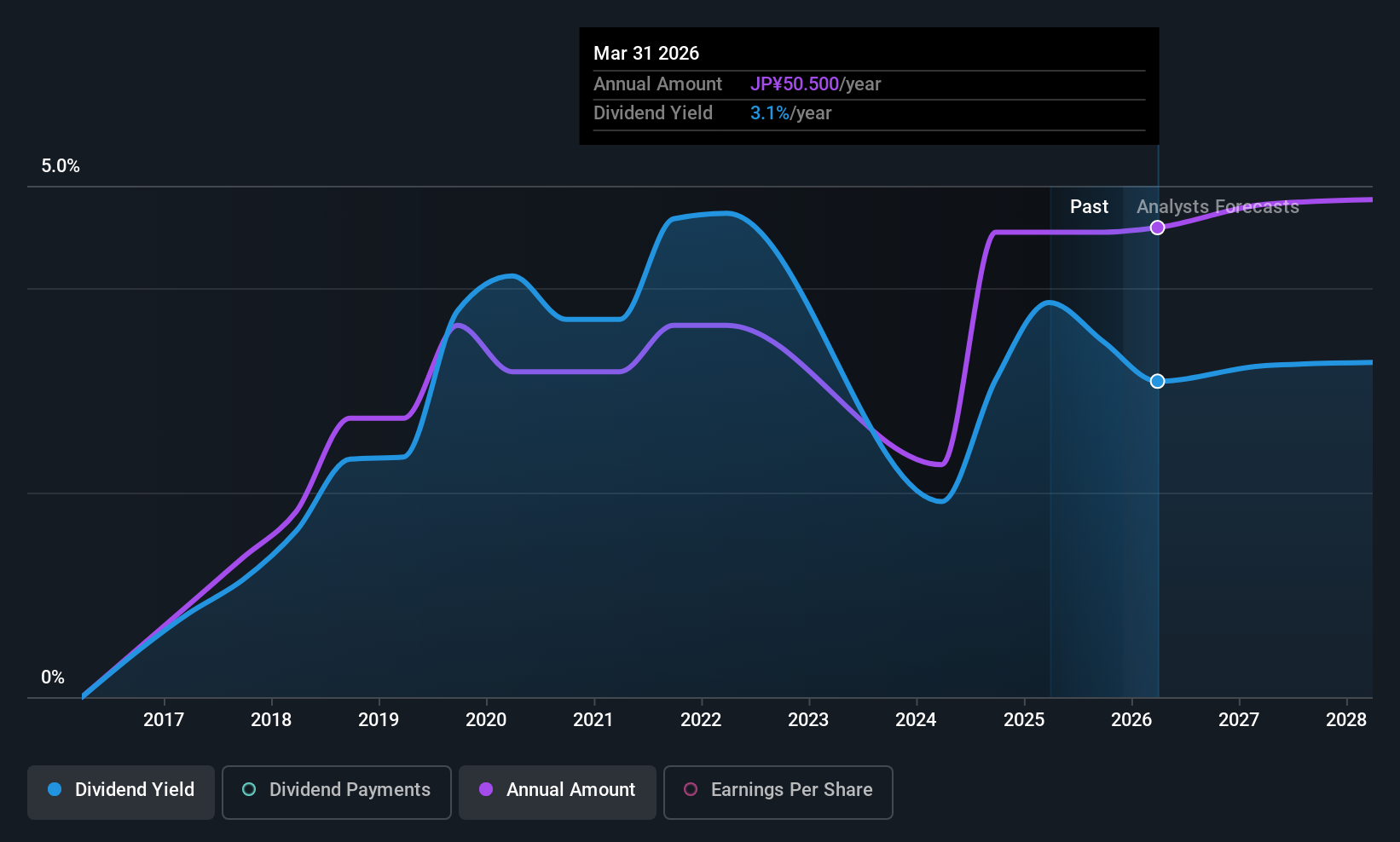Click the blue Dividend Yield data point marker
Screen dimensions: 1400x842
1157,381
